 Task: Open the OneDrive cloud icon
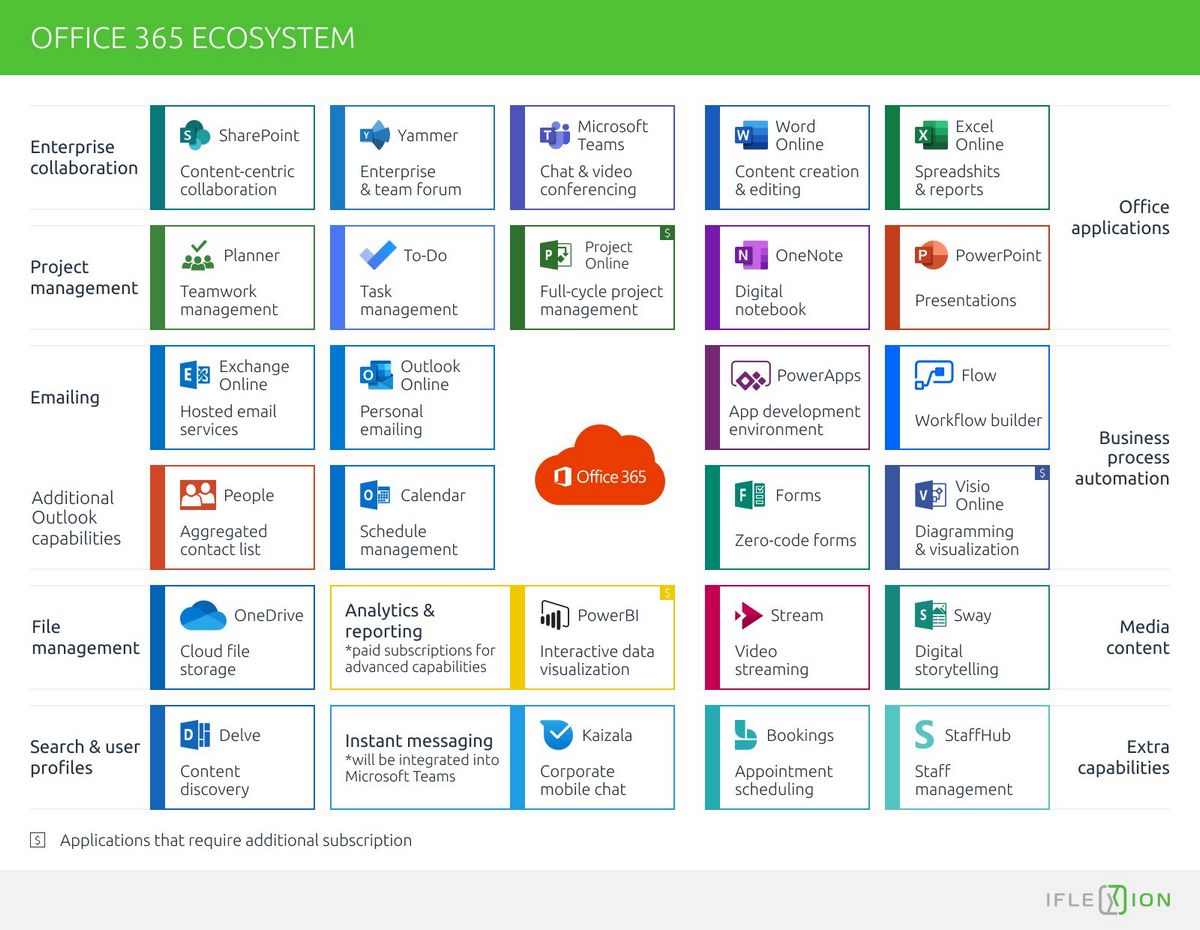click(203, 615)
